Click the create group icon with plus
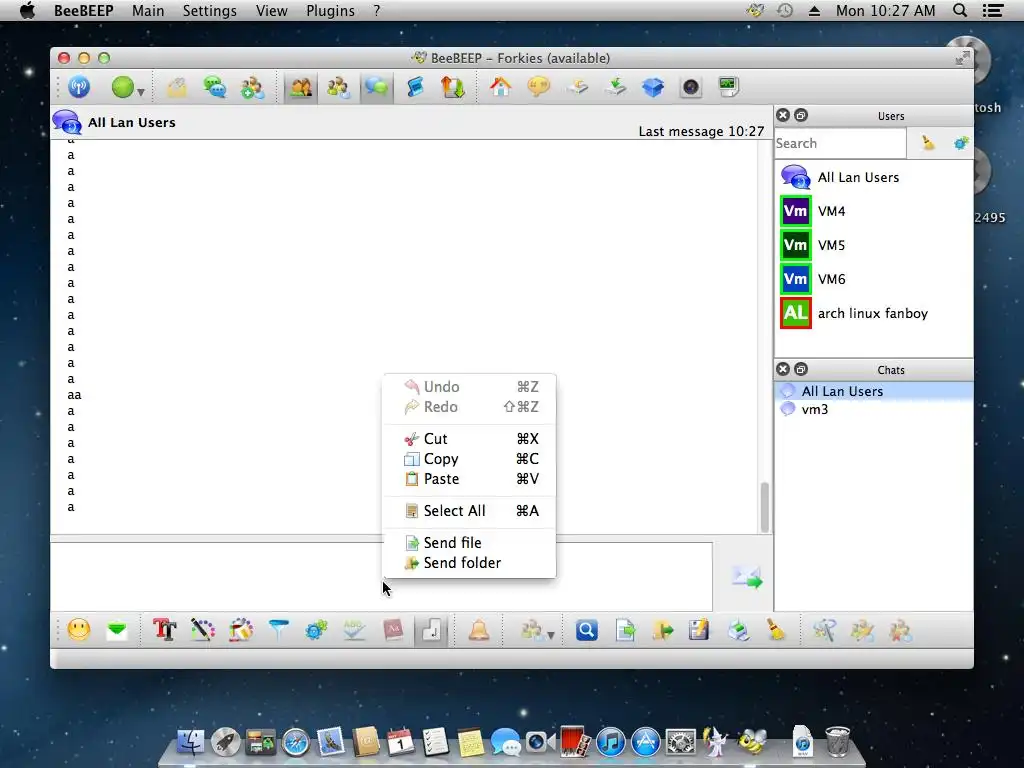1024x768 pixels. [x=252, y=88]
